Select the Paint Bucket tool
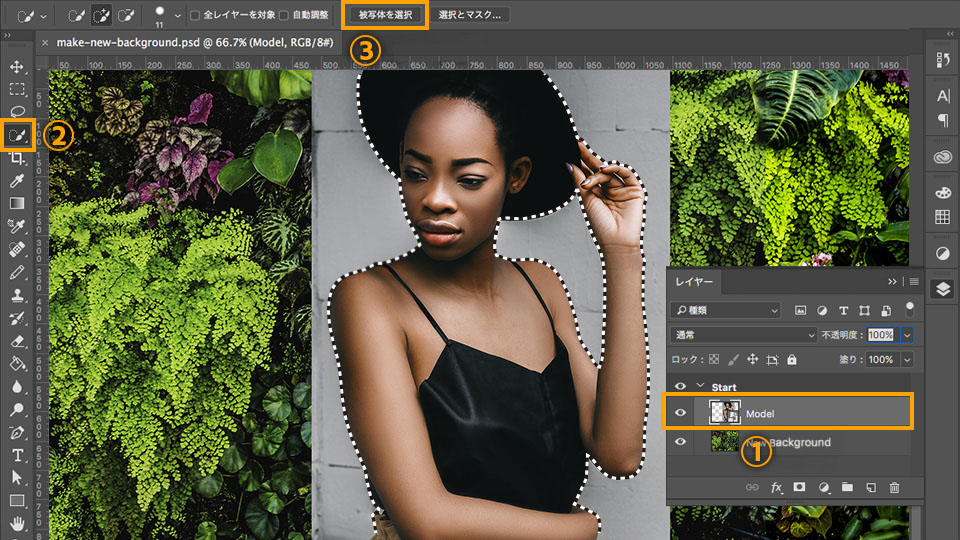Viewport: 960px width, 540px height. (17, 364)
